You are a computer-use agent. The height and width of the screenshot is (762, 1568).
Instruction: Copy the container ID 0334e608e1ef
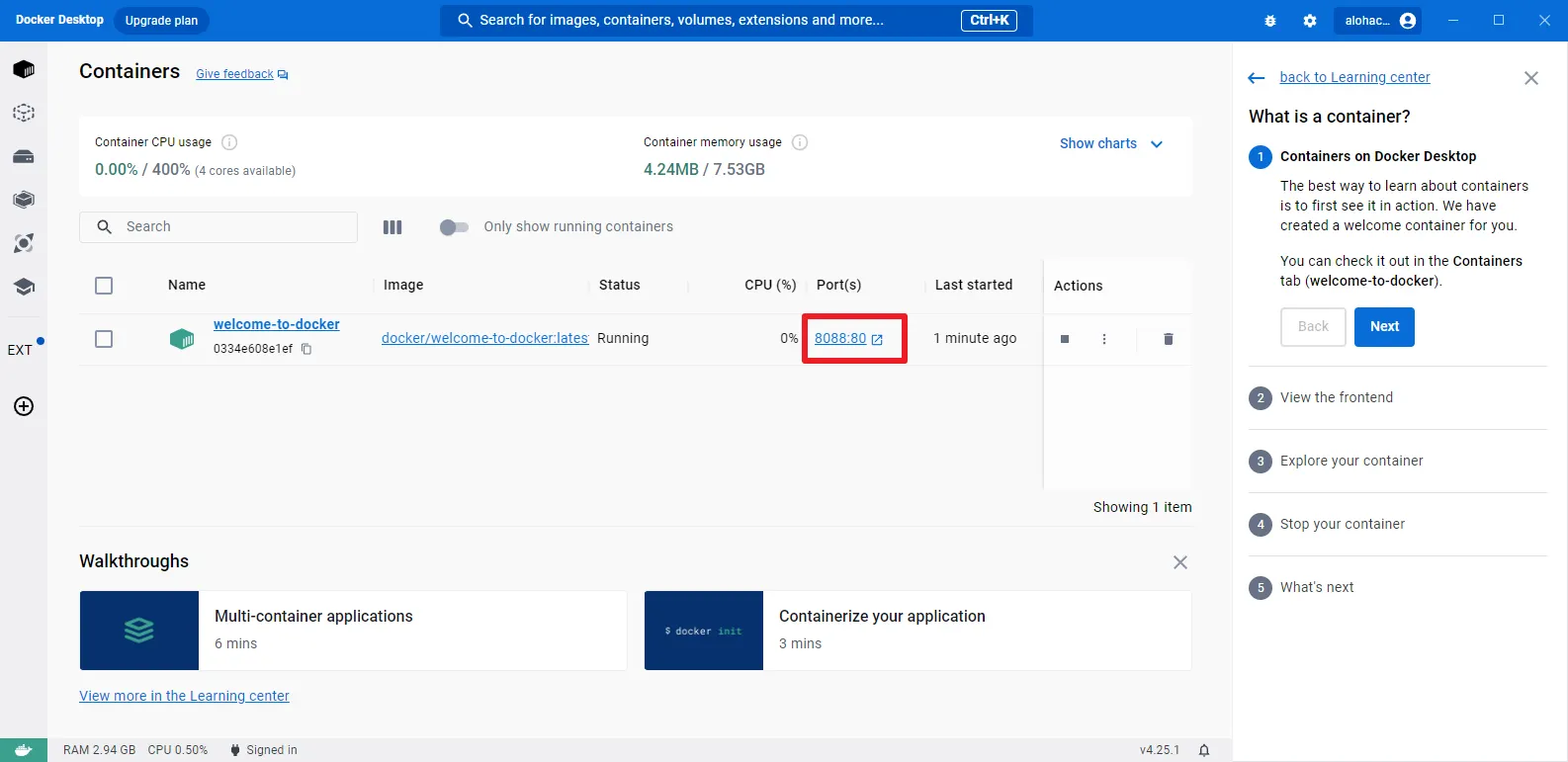pos(306,349)
